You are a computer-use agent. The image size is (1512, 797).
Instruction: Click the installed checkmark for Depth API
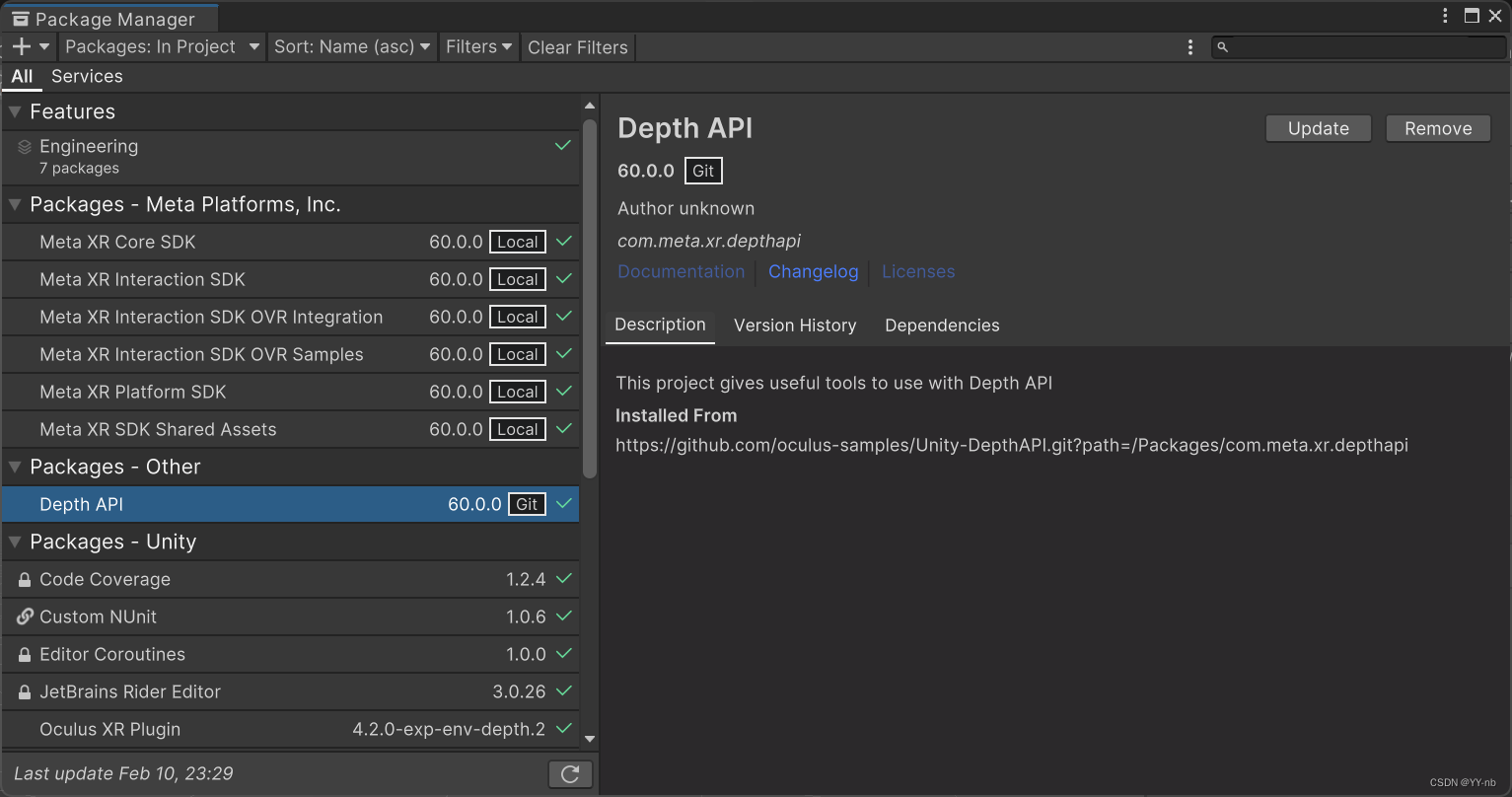(564, 504)
